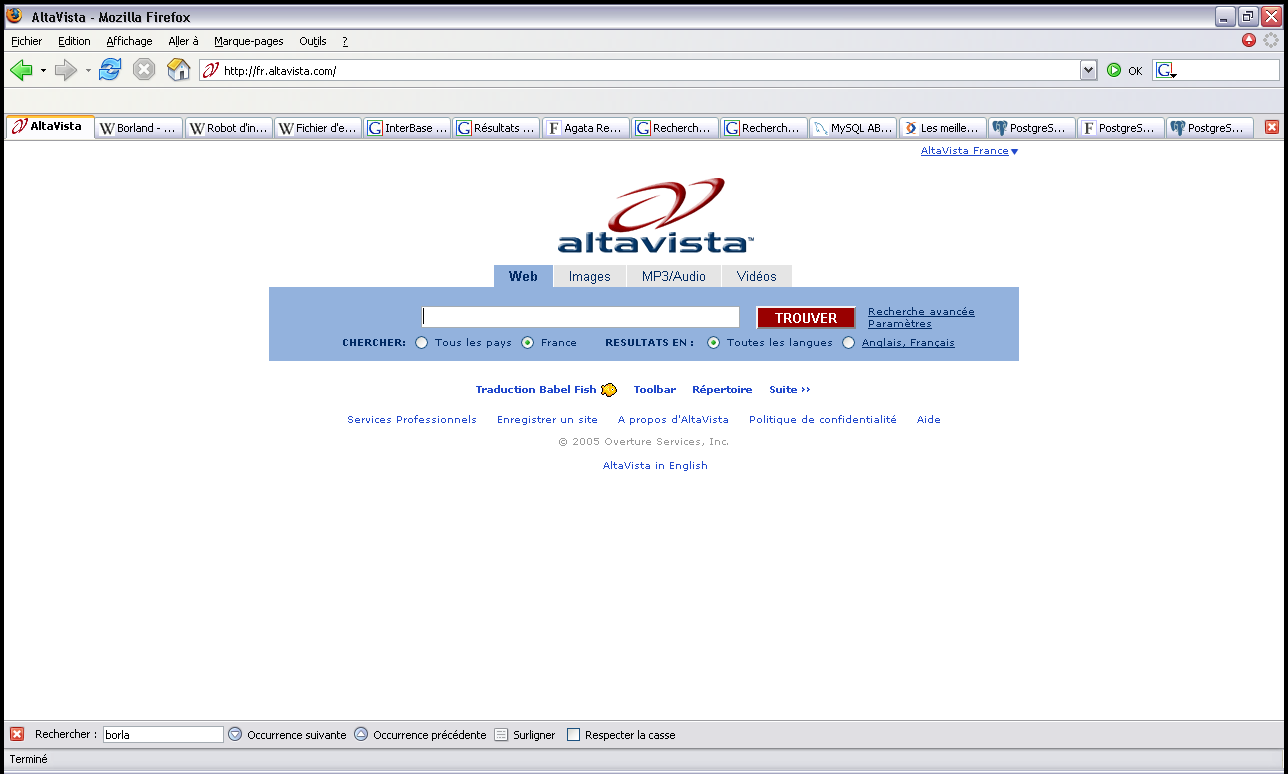This screenshot has height=774, width=1288.
Task: Click the green Back arrow button
Action: pos(21,70)
